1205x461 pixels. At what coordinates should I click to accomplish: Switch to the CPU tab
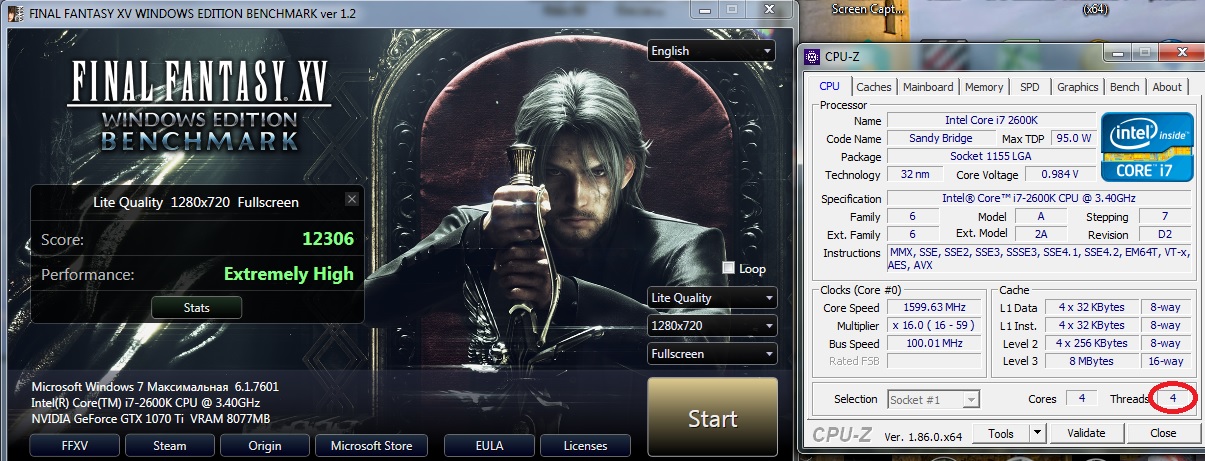tap(829, 87)
